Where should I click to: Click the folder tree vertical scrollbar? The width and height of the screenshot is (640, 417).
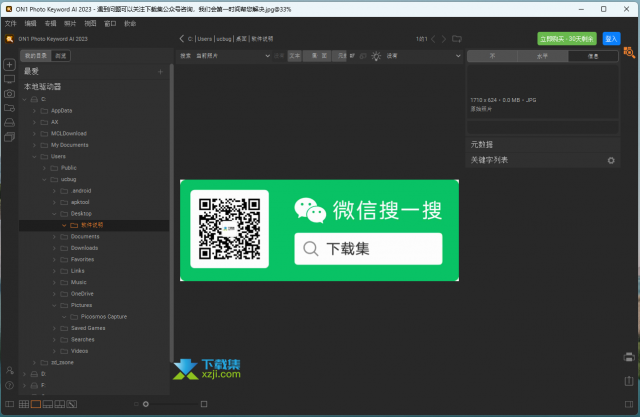(x=171, y=212)
